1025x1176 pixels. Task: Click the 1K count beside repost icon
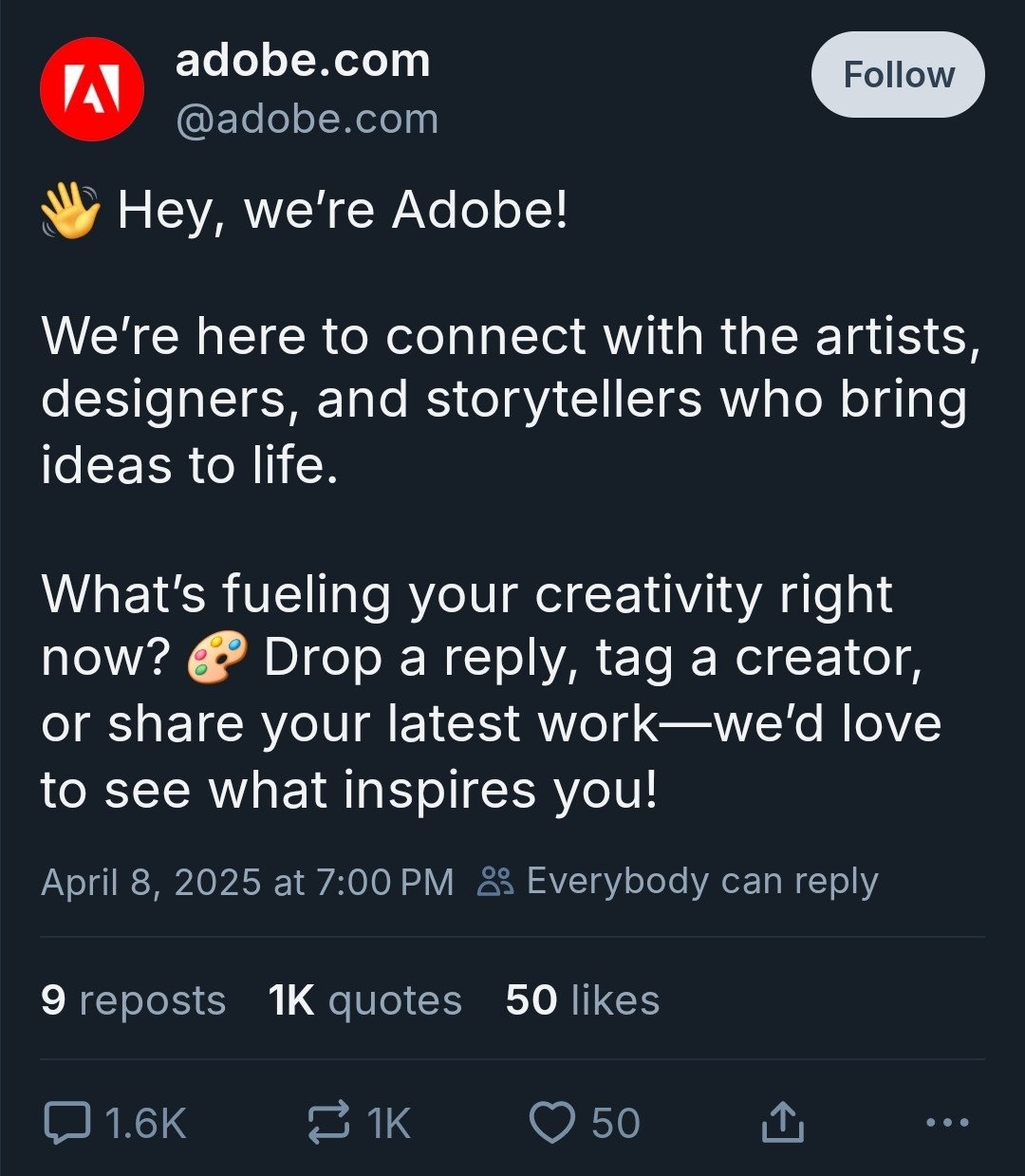pos(389,1124)
